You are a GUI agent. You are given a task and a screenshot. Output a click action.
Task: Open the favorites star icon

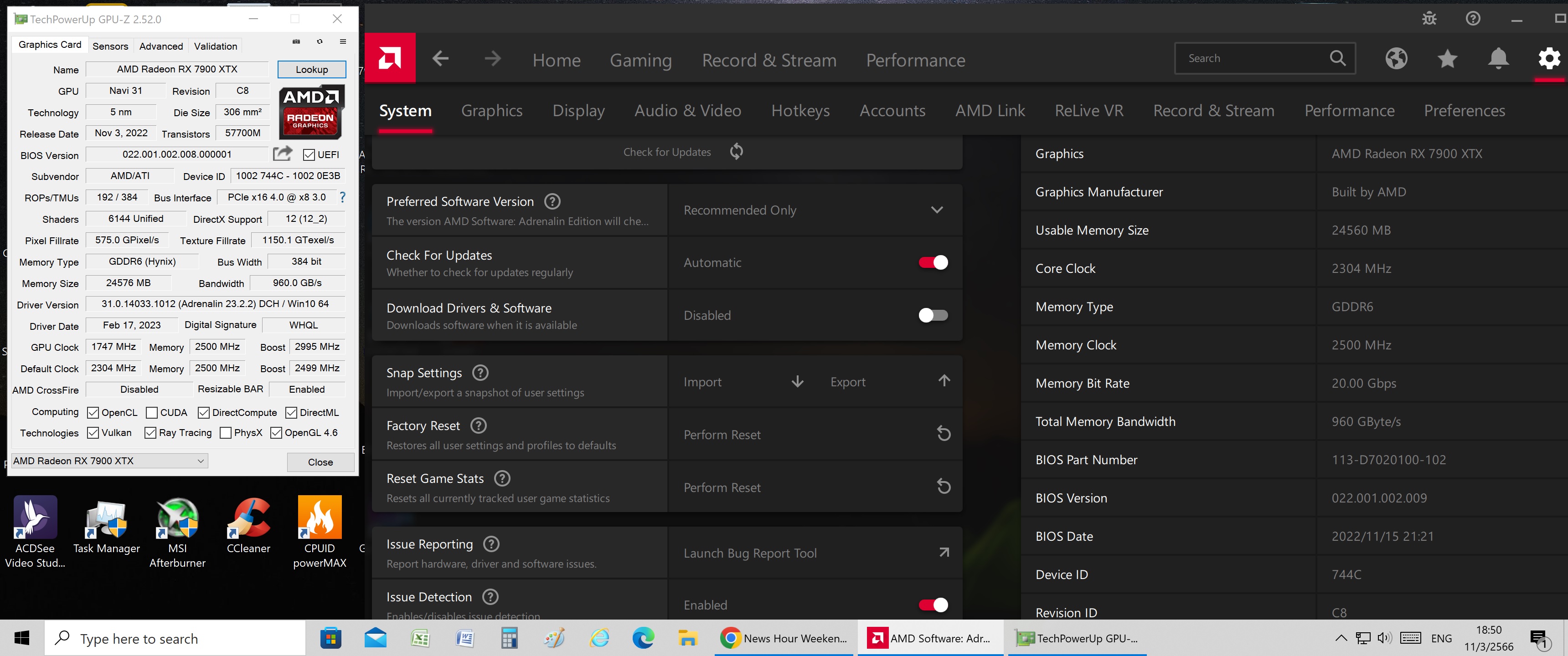[x=1447, y=58]
